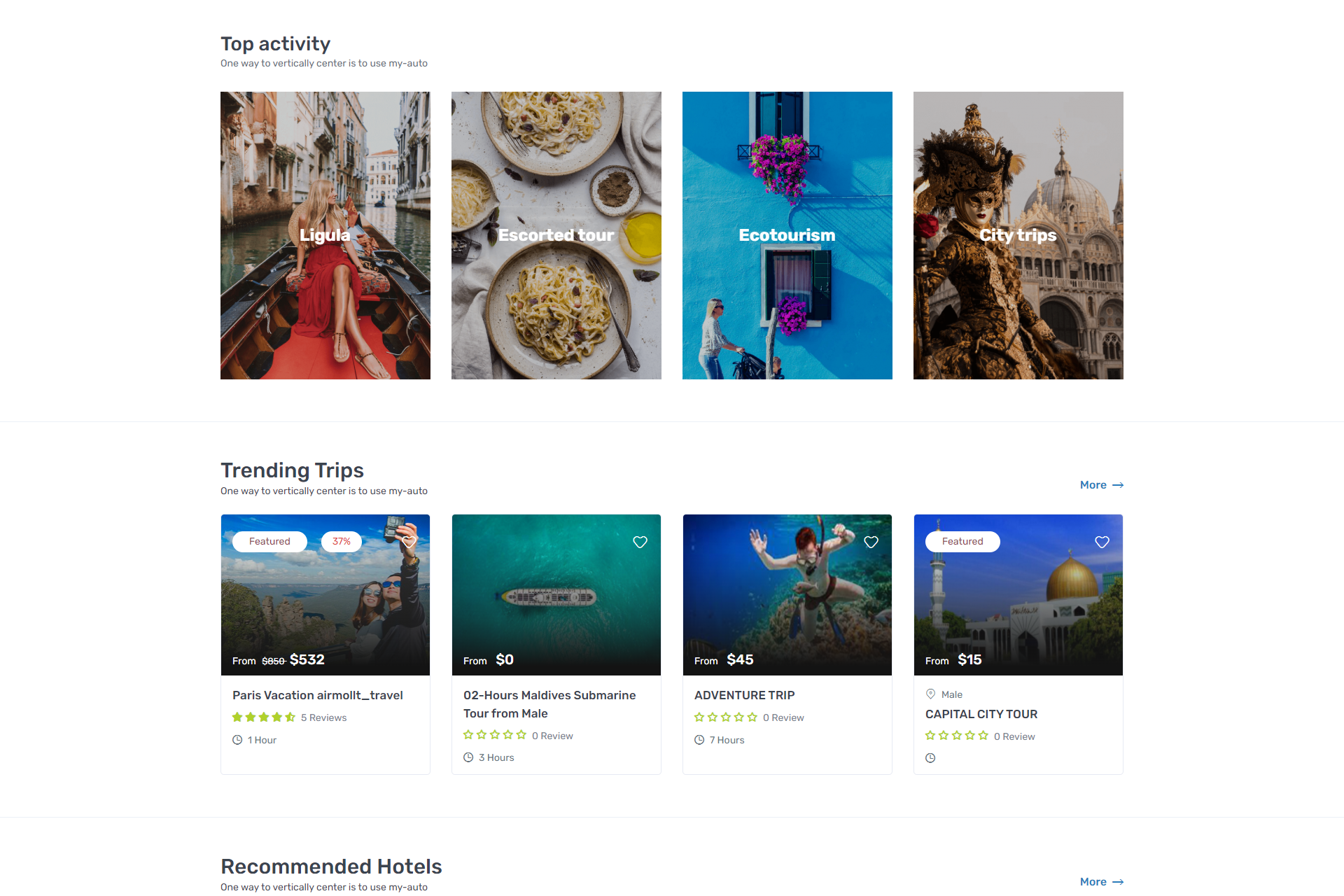Image resolution: width=1344 pixels, height=896 pixels.
Task: Open the ADVENTURE TRIP title link
Action: [744, 695]
